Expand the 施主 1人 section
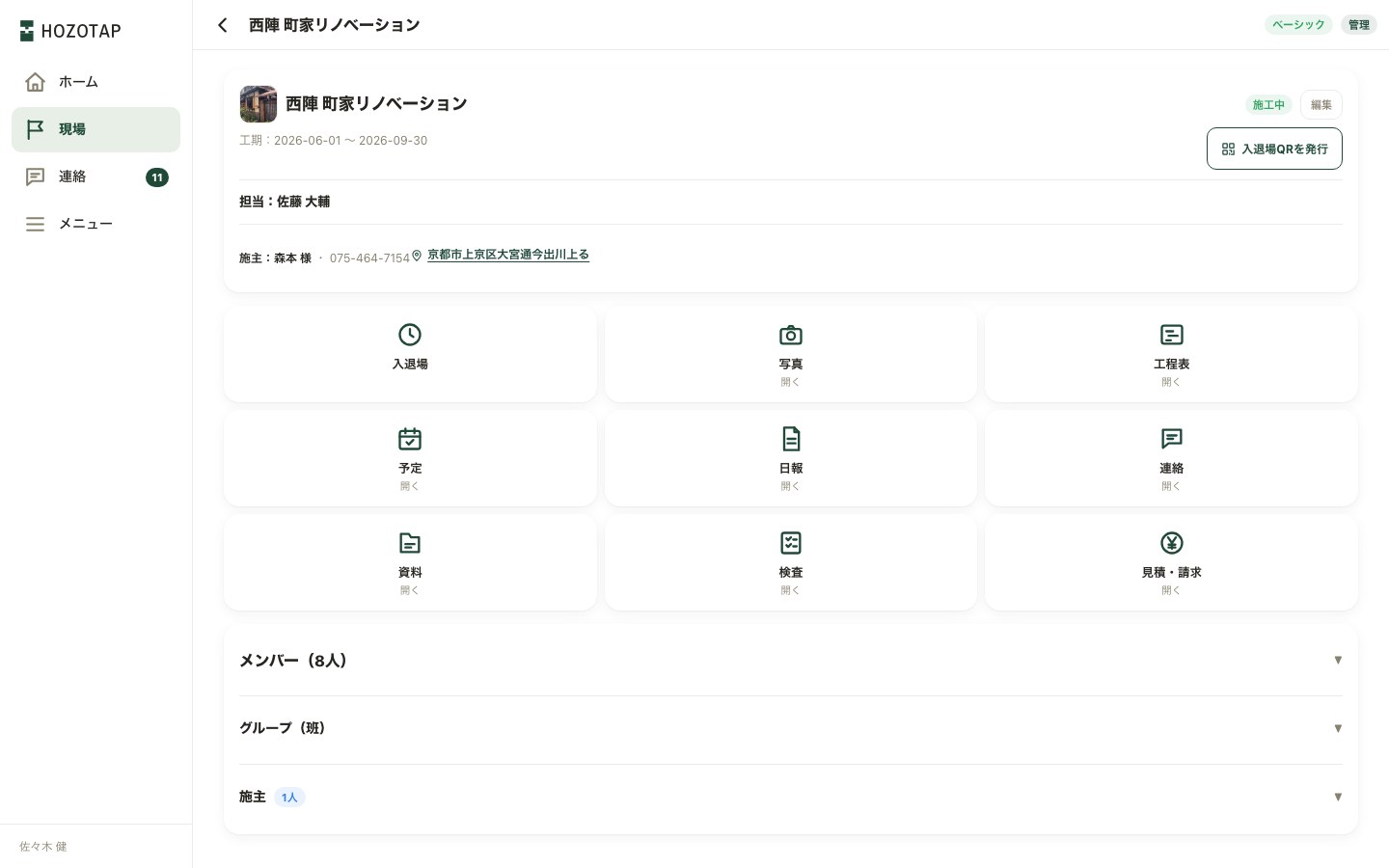This screenshot has width=1389, height=868. (x=791, y=798)
